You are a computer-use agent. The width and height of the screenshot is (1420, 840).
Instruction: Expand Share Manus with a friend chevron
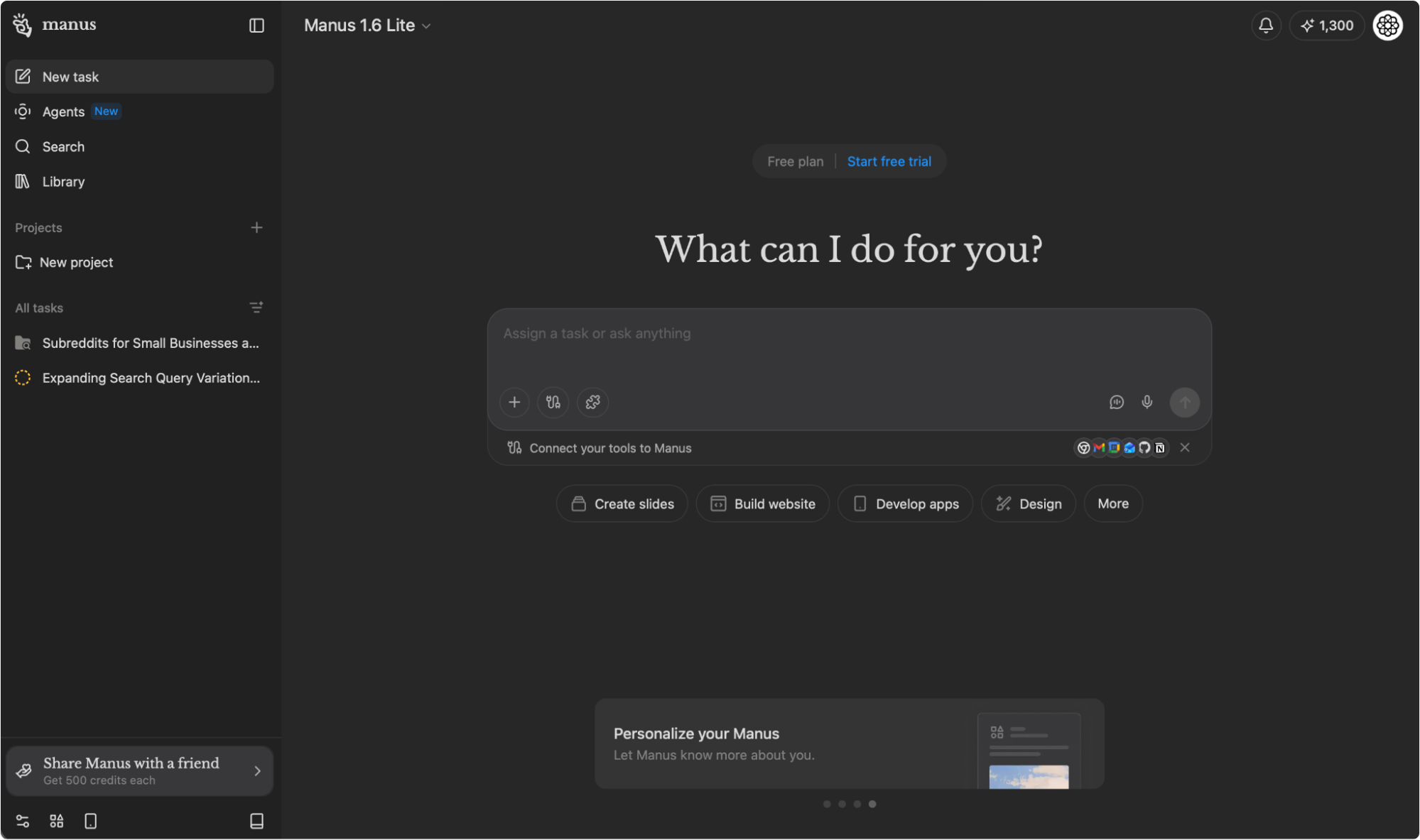coord(257,770)
